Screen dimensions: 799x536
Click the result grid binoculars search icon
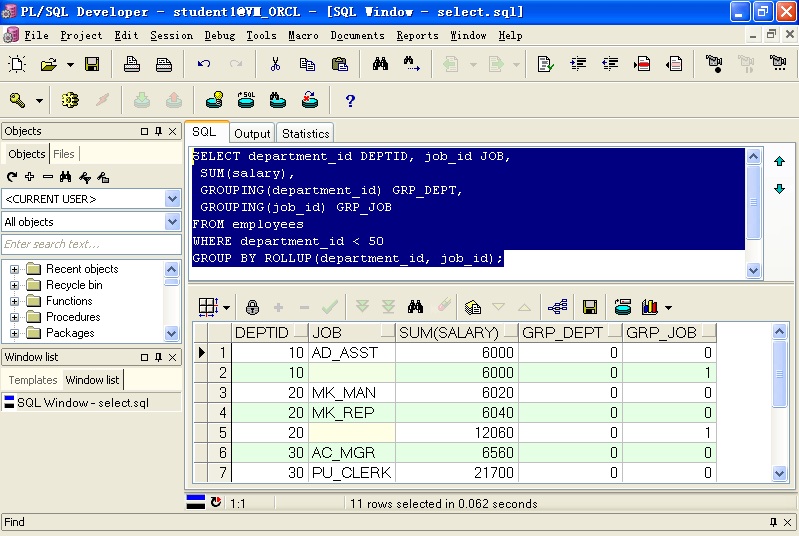point(415,307)
